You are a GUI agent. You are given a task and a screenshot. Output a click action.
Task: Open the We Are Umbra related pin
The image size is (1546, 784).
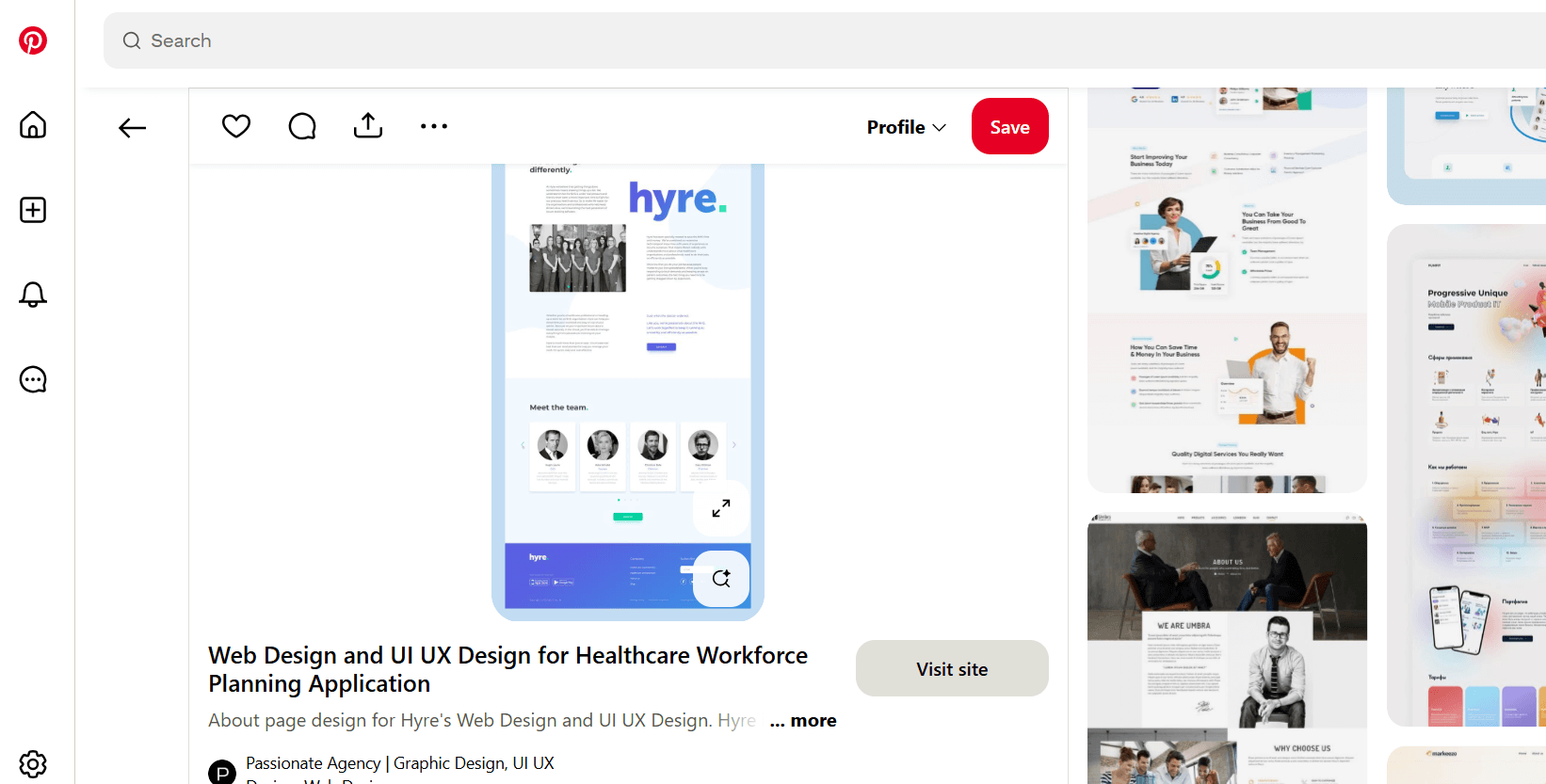pyautogui.click(x=1227, y=649)
